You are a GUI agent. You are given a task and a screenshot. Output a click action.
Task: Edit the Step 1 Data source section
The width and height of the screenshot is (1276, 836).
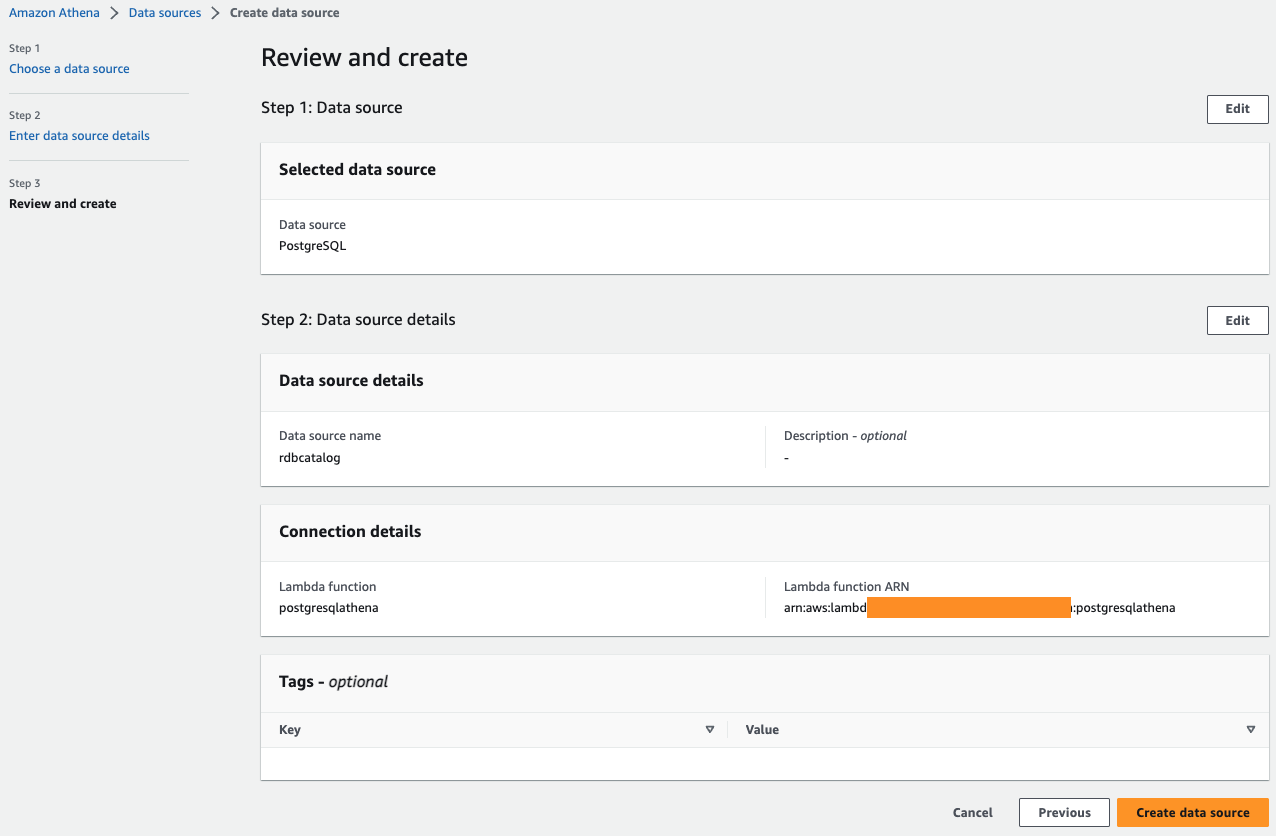point(1237,109)
